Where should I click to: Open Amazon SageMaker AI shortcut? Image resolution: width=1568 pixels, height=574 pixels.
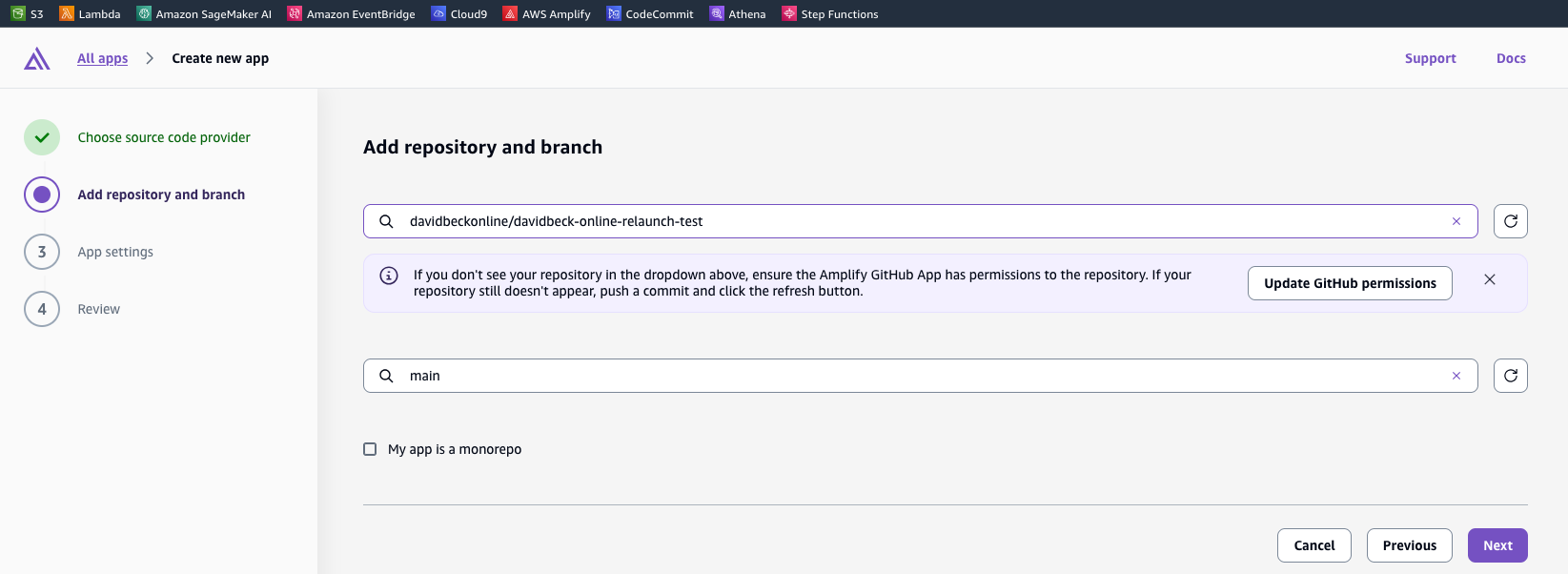coord(204,14)
